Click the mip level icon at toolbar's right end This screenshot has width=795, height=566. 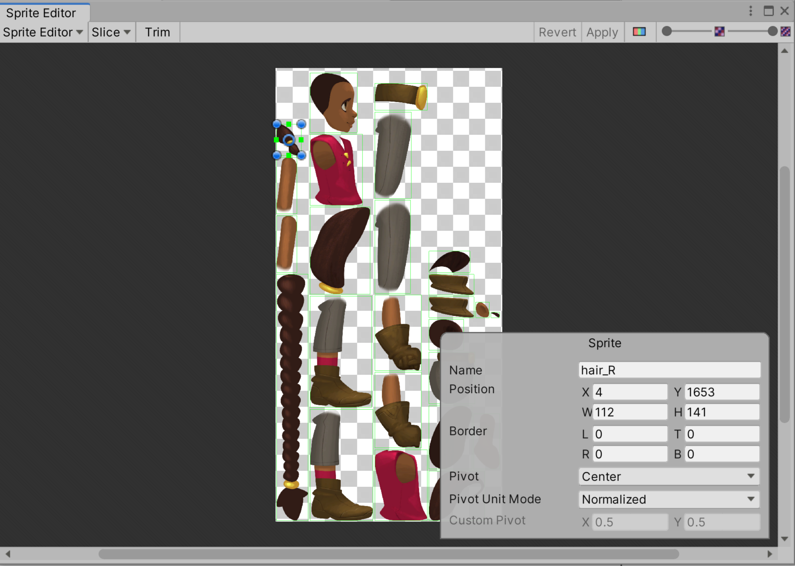[x=786, y=32]
